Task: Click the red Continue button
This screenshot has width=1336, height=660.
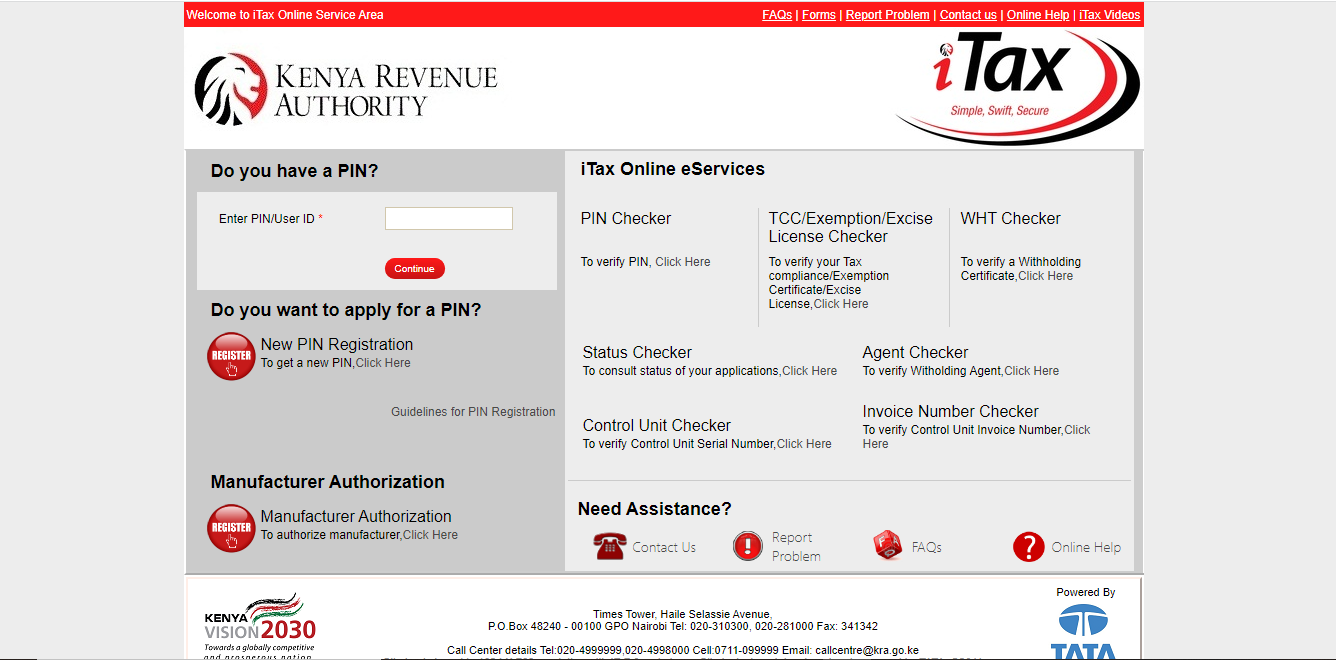Action: (x=414, y=268)
